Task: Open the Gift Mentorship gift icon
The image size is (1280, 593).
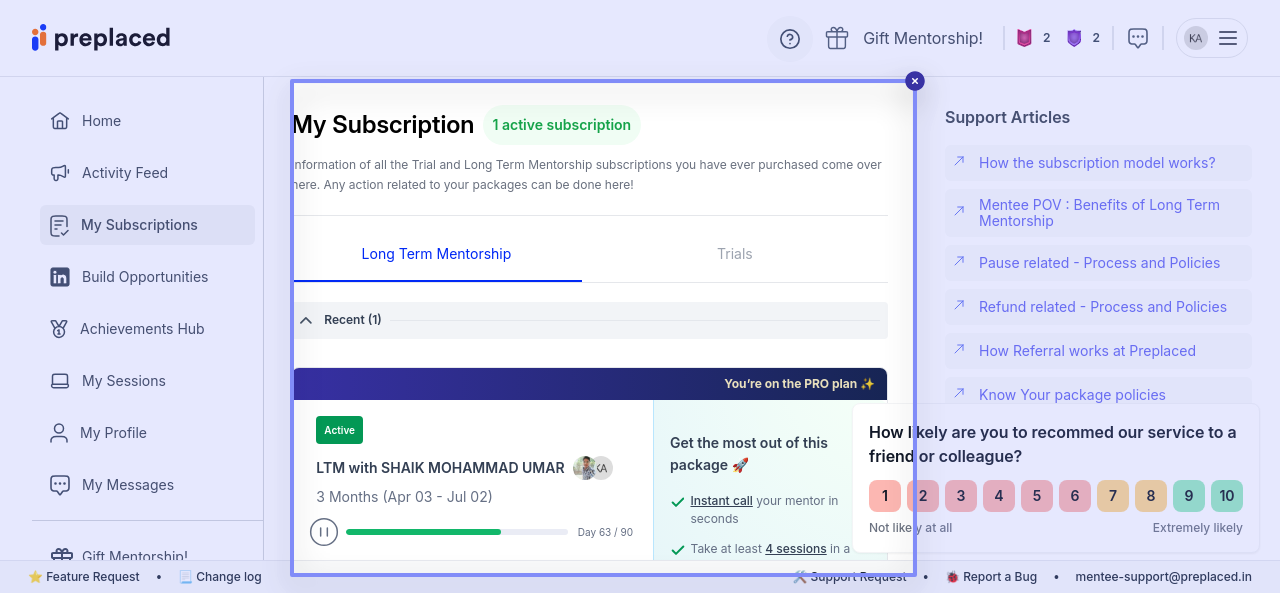Action: pyautogui.click(x=837, y=38)
